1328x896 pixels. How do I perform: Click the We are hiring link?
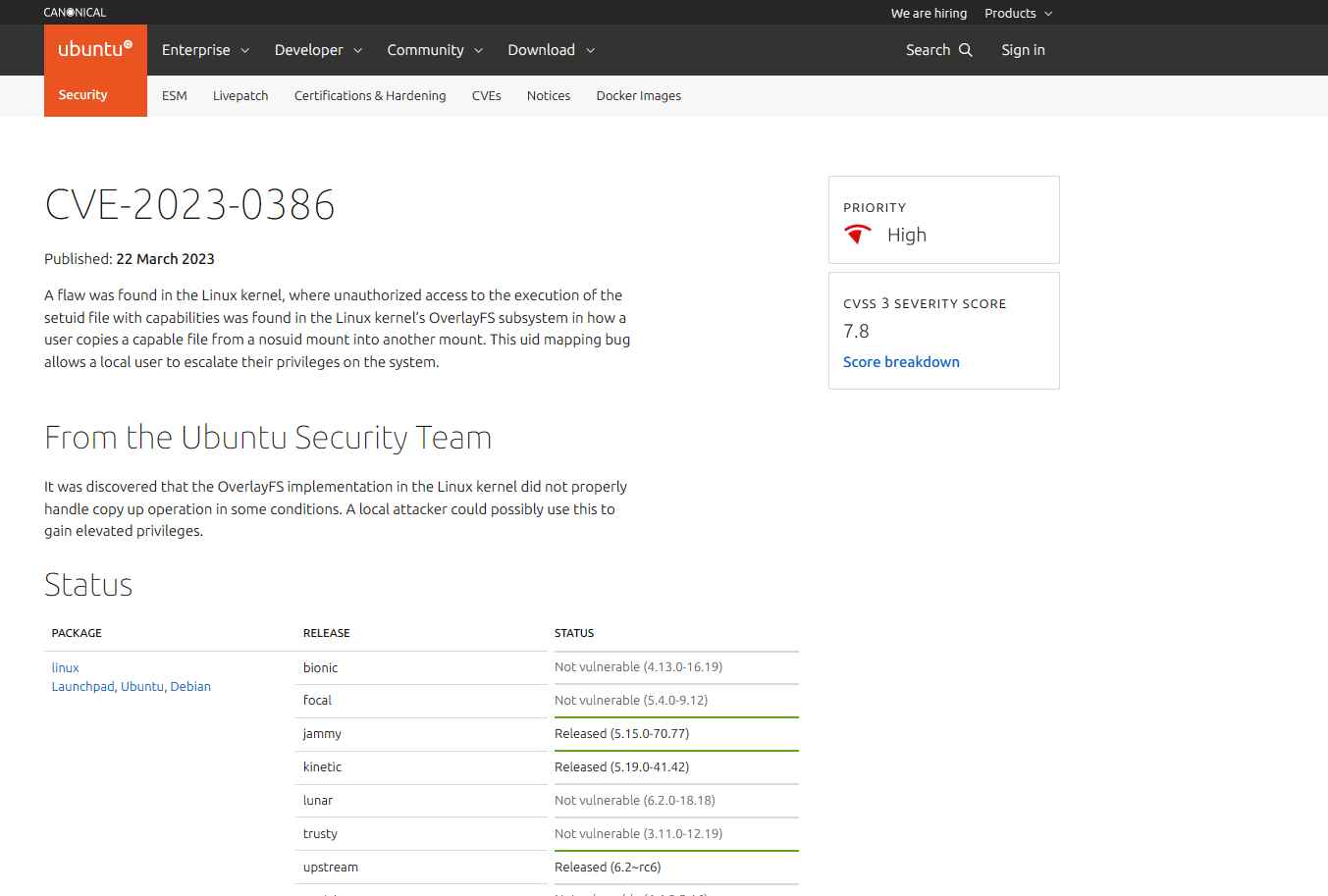(929, 13)
